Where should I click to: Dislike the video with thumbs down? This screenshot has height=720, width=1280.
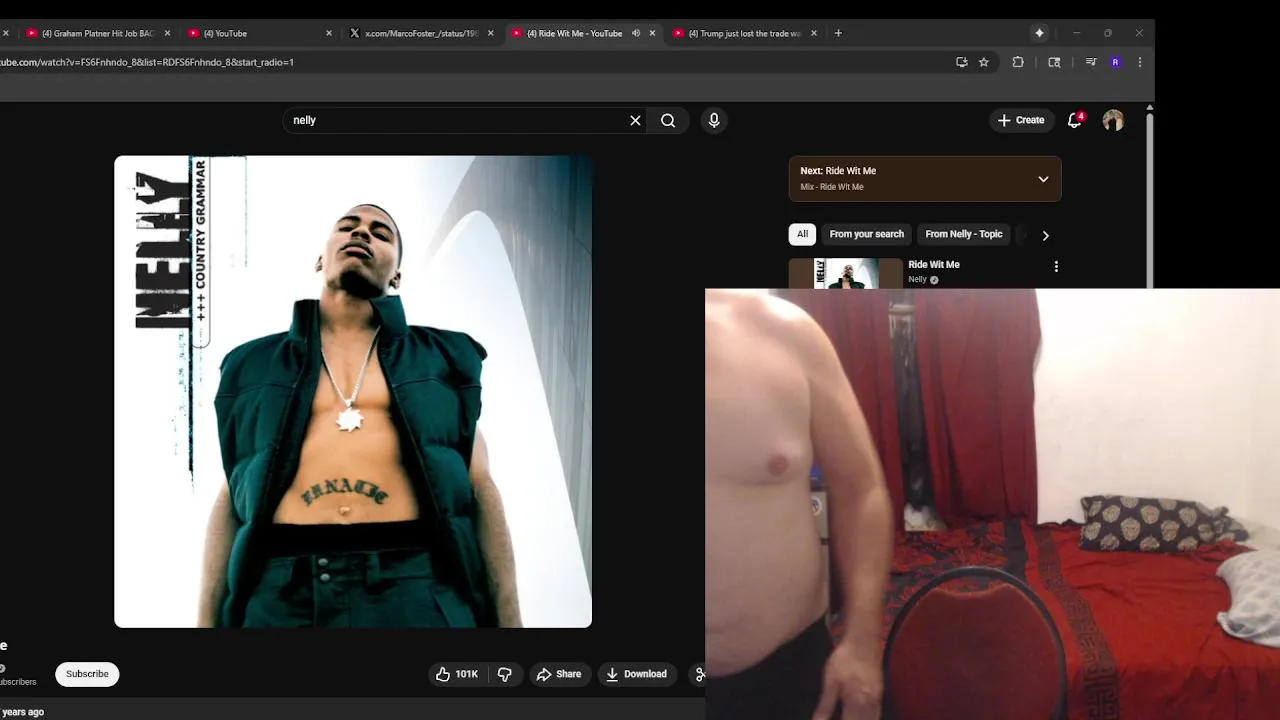coord(505,674)
